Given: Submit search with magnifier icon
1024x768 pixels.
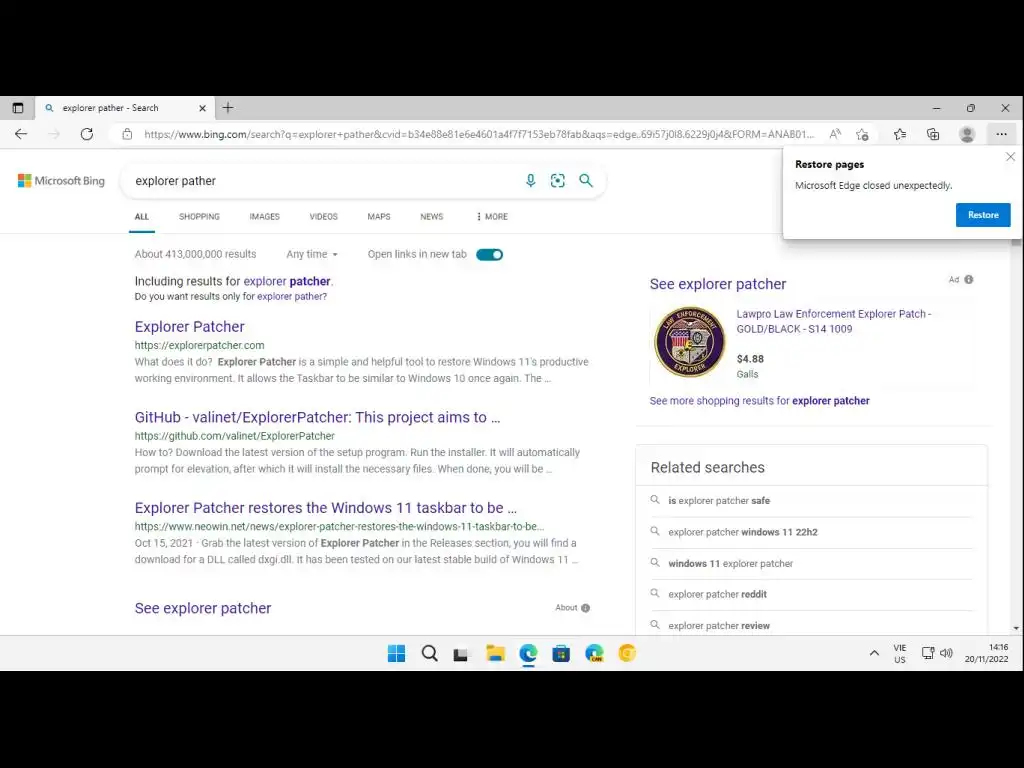Looking at the screenshot, I should point(586,180).
